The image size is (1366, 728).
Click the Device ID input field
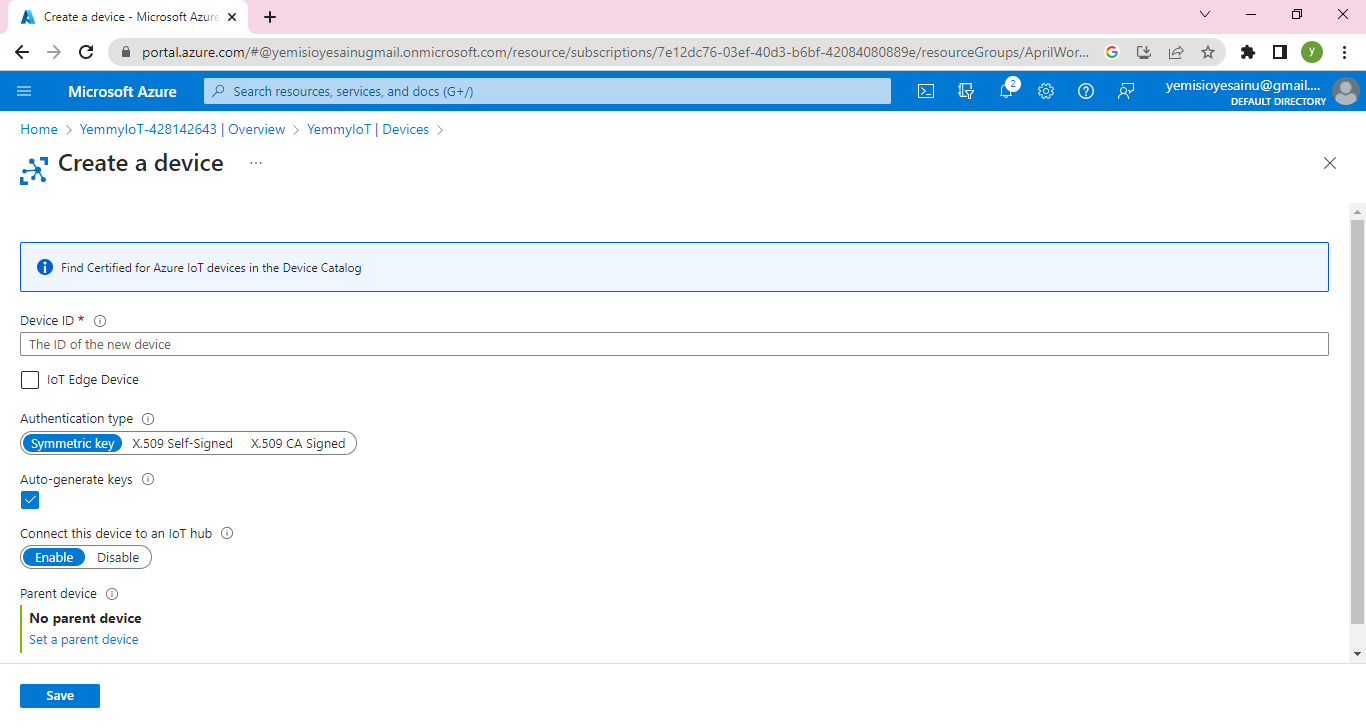(x=674, y=344)
